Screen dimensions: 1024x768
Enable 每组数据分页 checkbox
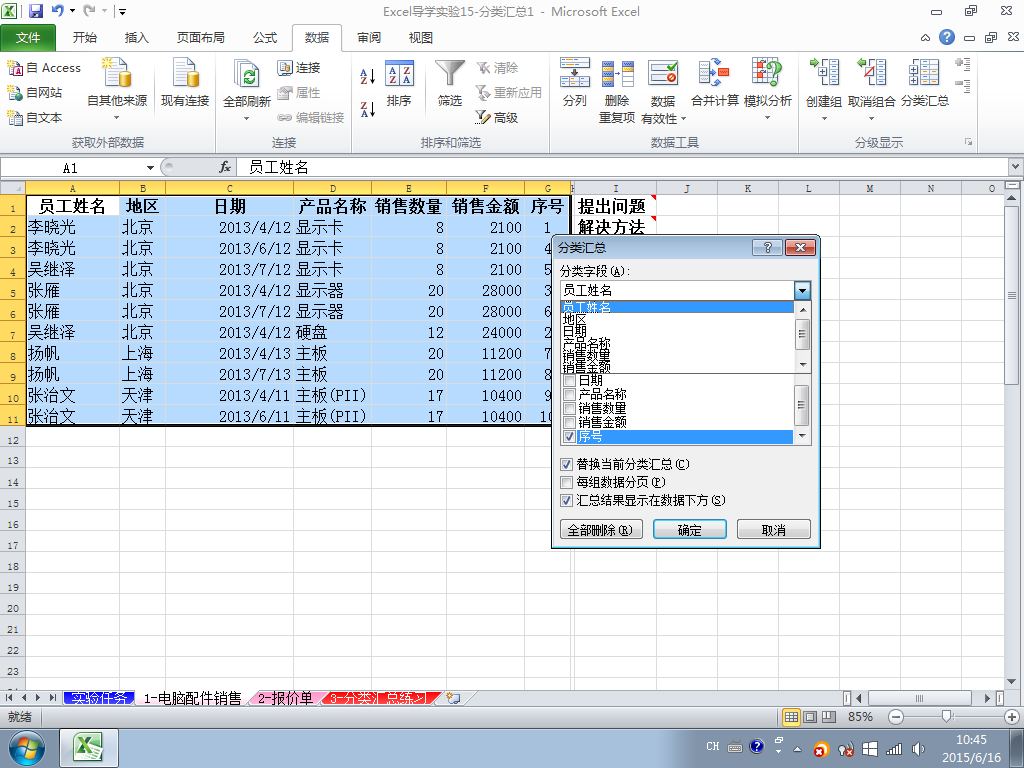(x=566, y=483)
